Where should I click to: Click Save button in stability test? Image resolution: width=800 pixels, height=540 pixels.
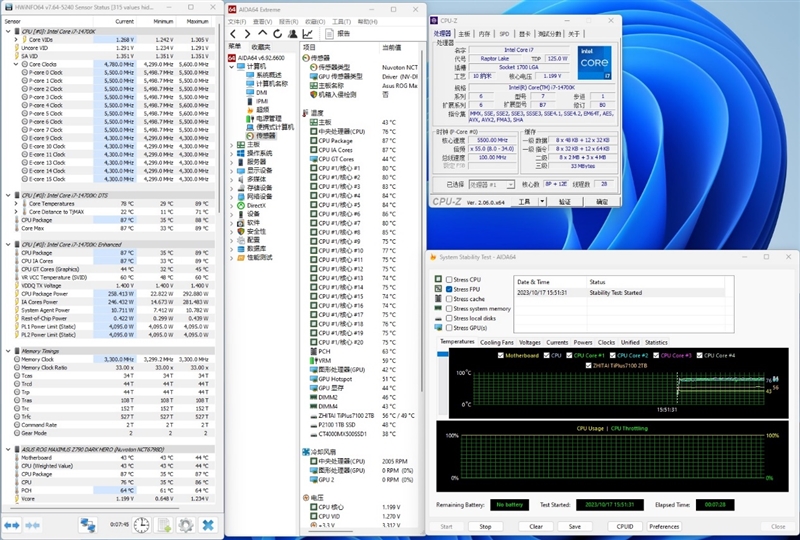574,526
